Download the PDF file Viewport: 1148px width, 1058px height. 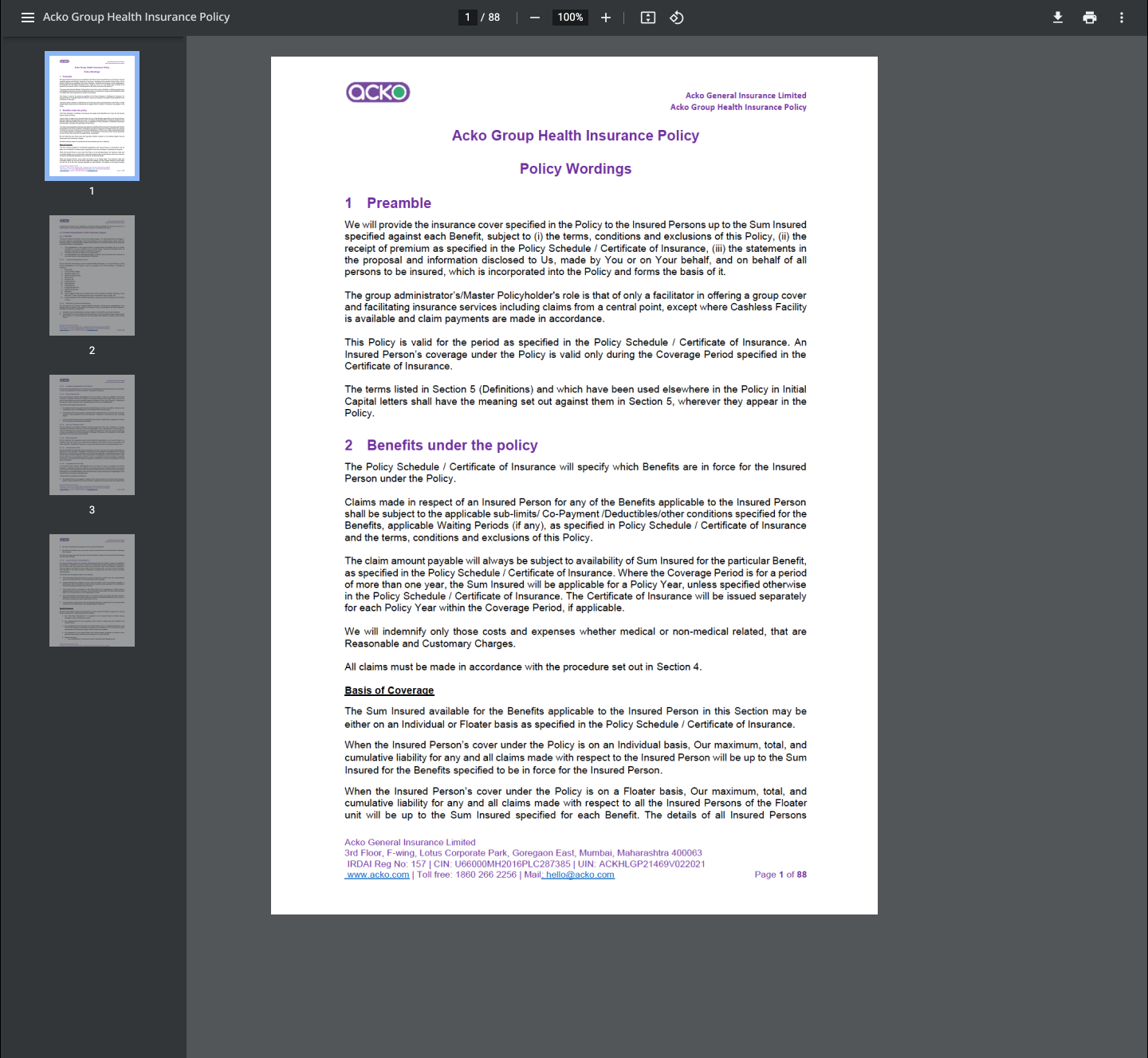[1058, 18]
